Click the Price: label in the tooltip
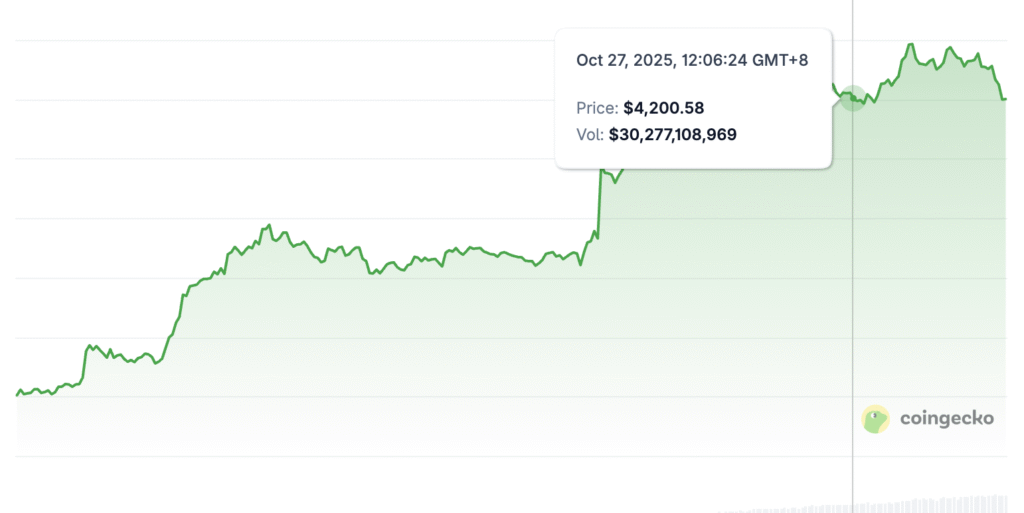Viewport: 1024px width, 513px height. [x=597, y=107]
